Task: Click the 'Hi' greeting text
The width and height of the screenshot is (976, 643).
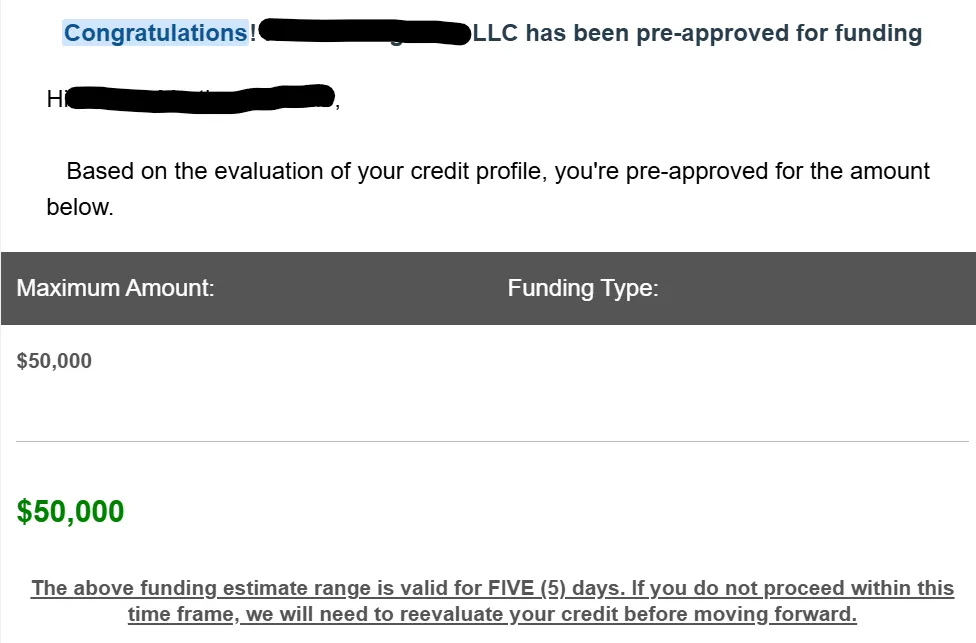Action: click(55, 99)
